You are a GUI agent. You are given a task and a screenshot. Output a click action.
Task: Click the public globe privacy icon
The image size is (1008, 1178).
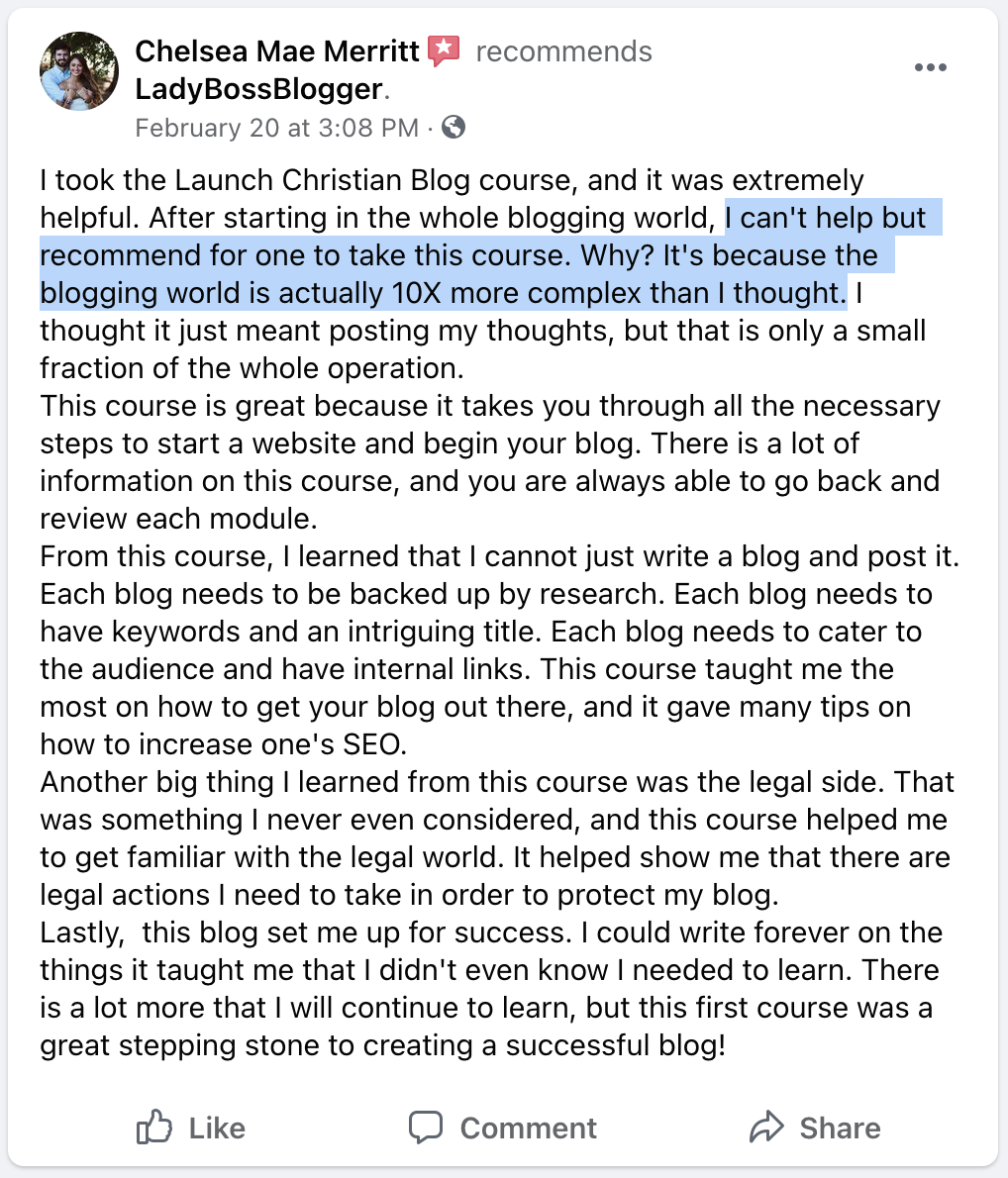[x=454, y=127]
